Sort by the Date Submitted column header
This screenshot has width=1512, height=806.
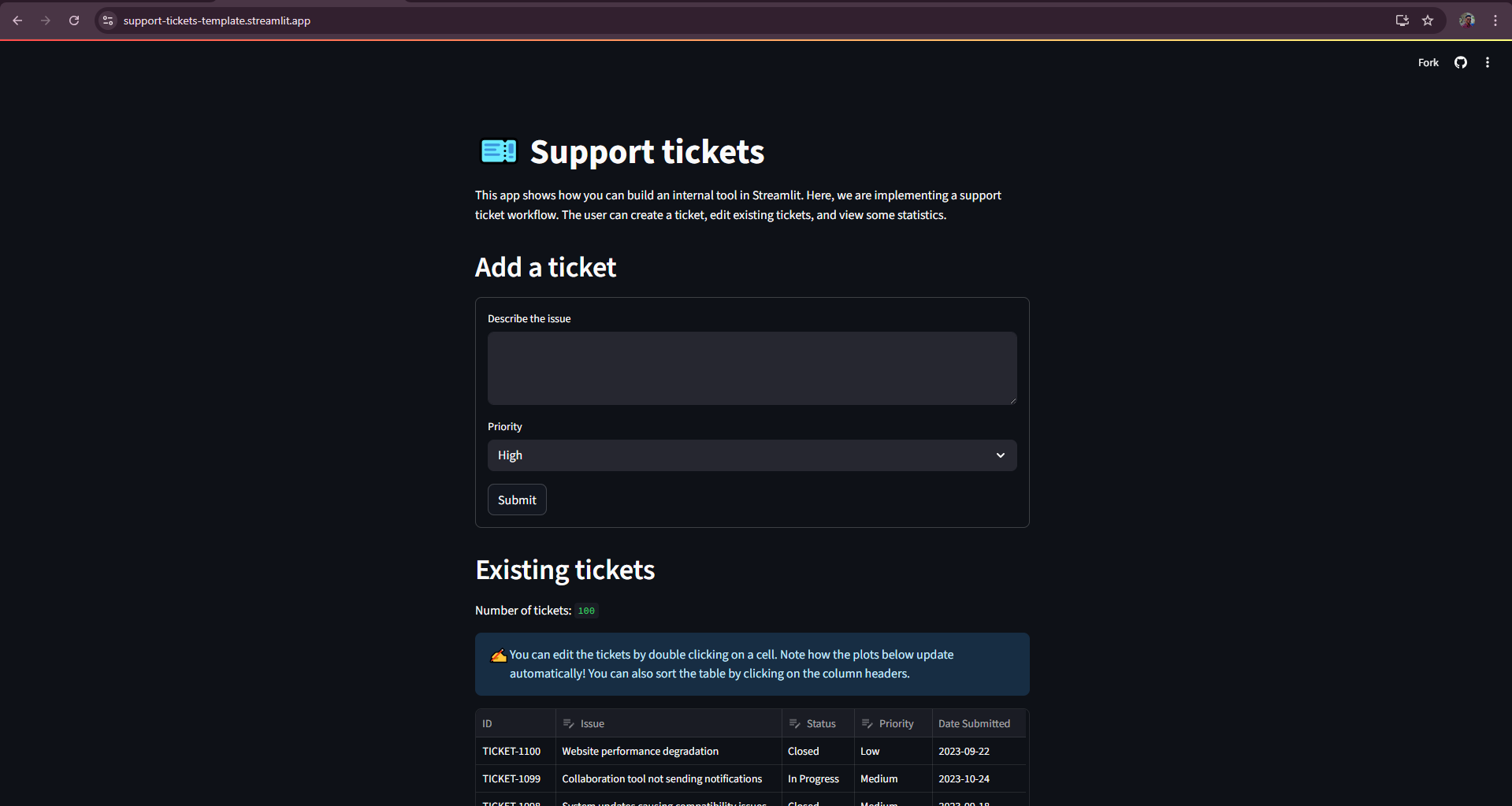coord(974,722)
